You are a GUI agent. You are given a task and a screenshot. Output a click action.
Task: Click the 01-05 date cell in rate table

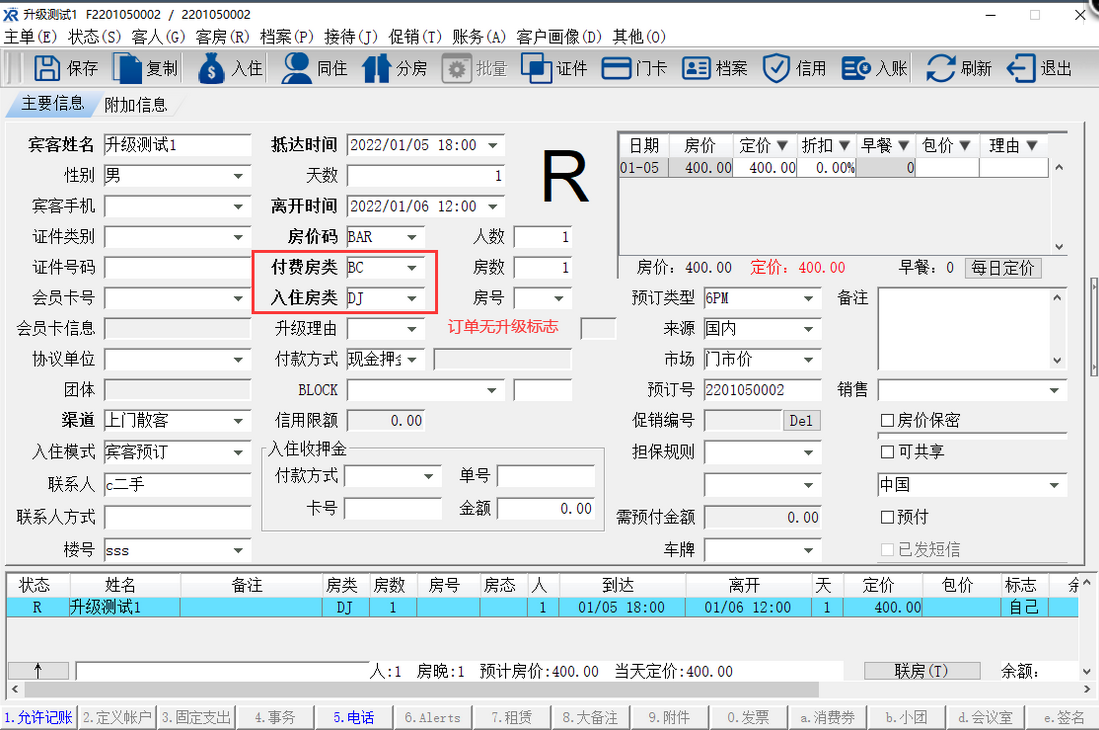coord(643,167)
